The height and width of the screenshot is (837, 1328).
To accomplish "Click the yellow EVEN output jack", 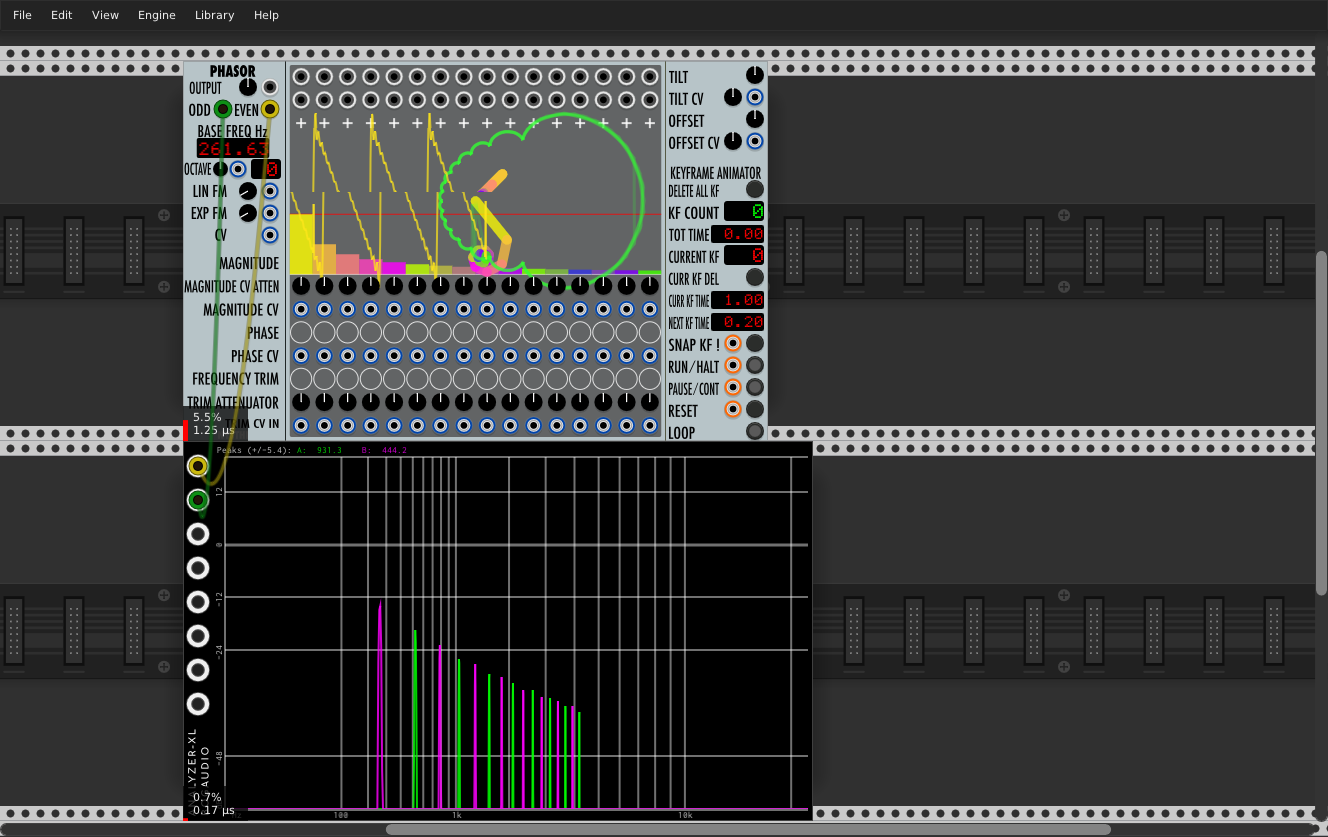I will tap(270, 109).
